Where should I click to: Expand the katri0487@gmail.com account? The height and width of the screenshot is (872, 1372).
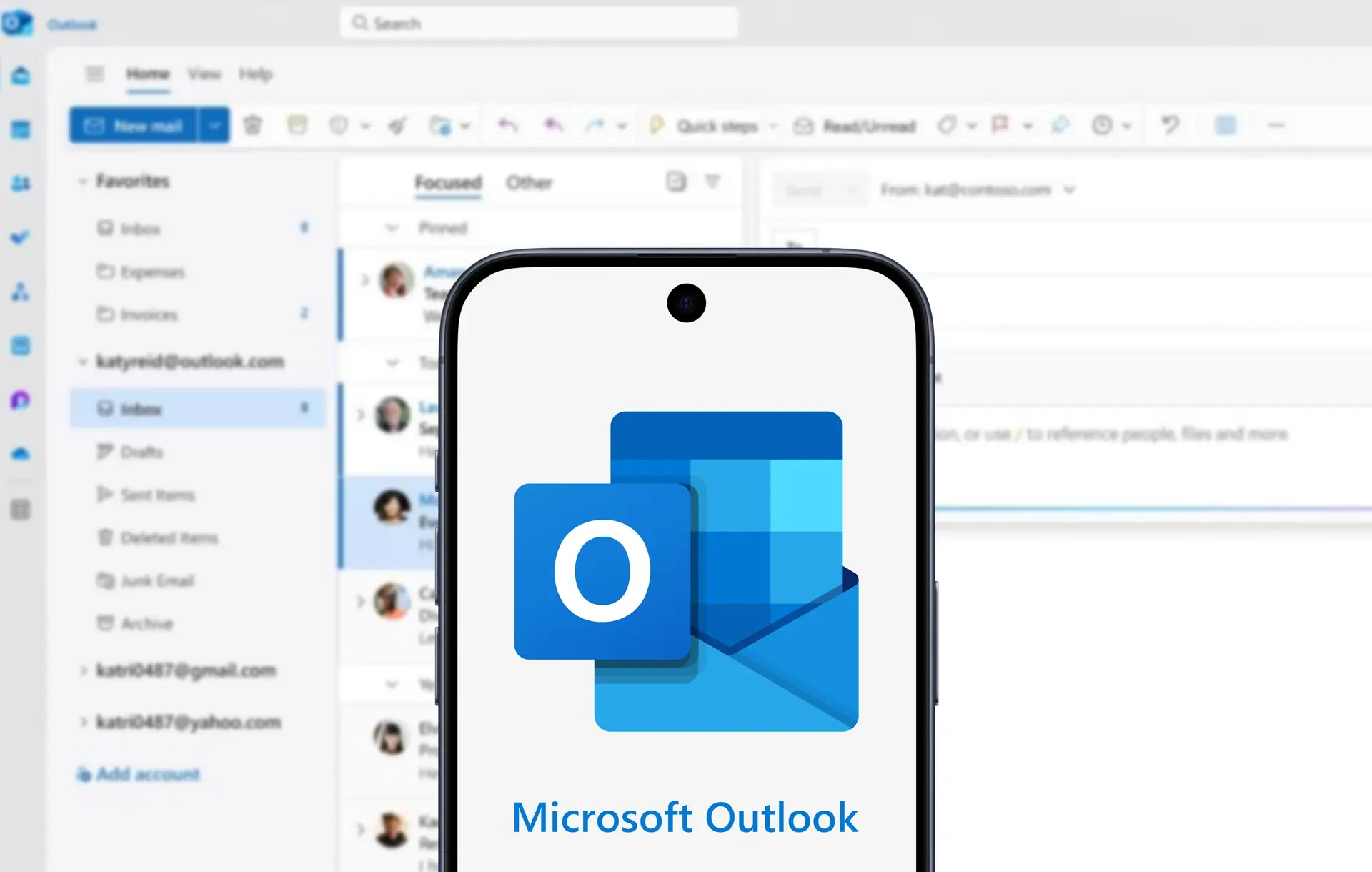(x=83, y=670)
